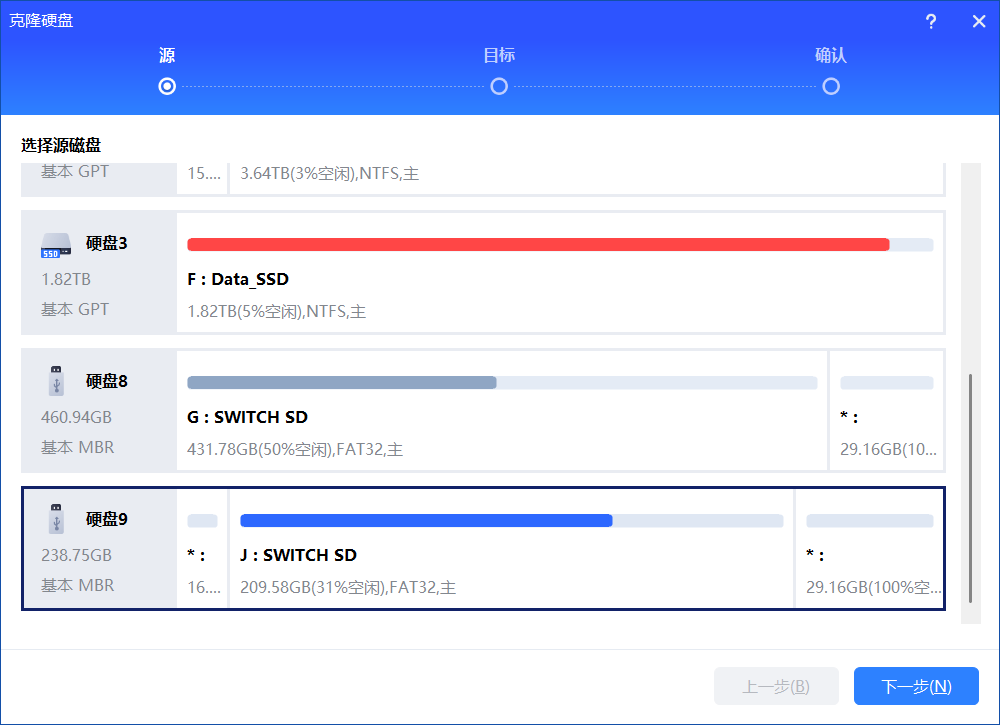Click the 下一步(N) button
Image resolution: width=1000 pixels, height=725 pixels.
[x=916, y=686]
